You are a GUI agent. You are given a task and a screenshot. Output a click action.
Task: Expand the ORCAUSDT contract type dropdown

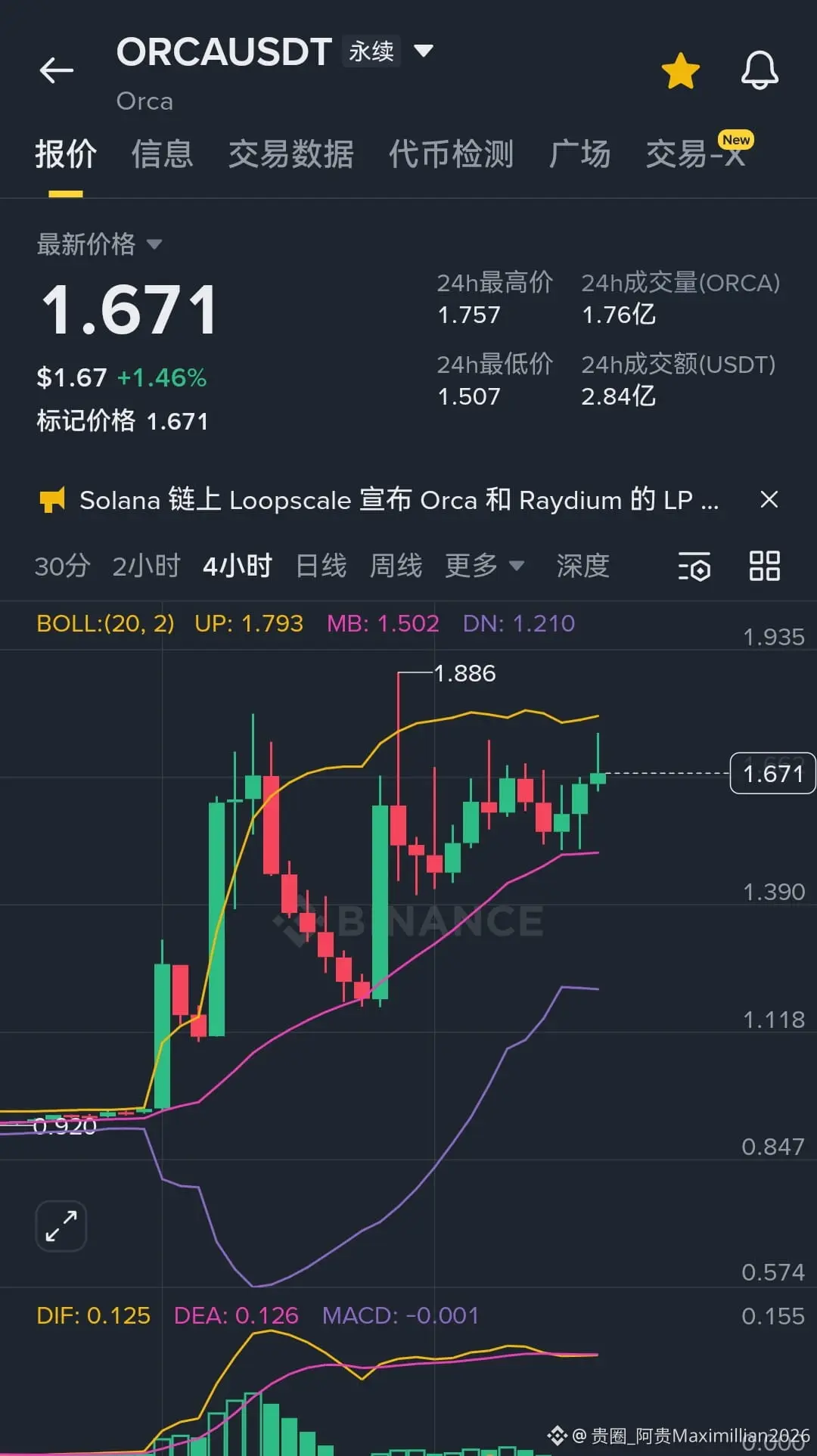click(x=424, y=51)
